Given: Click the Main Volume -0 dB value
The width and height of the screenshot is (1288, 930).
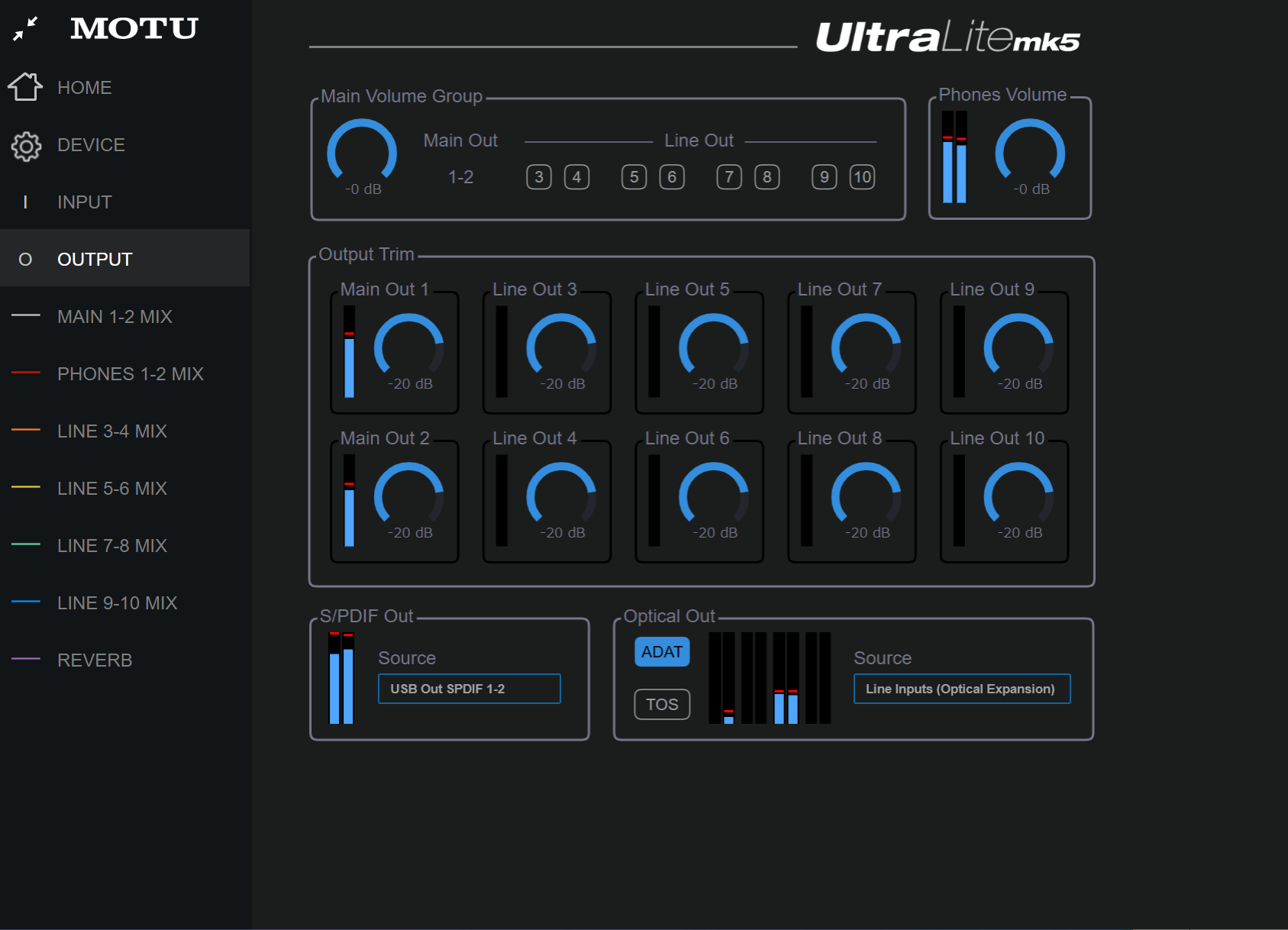Looking at the screenshot, I should click(363, 189).
